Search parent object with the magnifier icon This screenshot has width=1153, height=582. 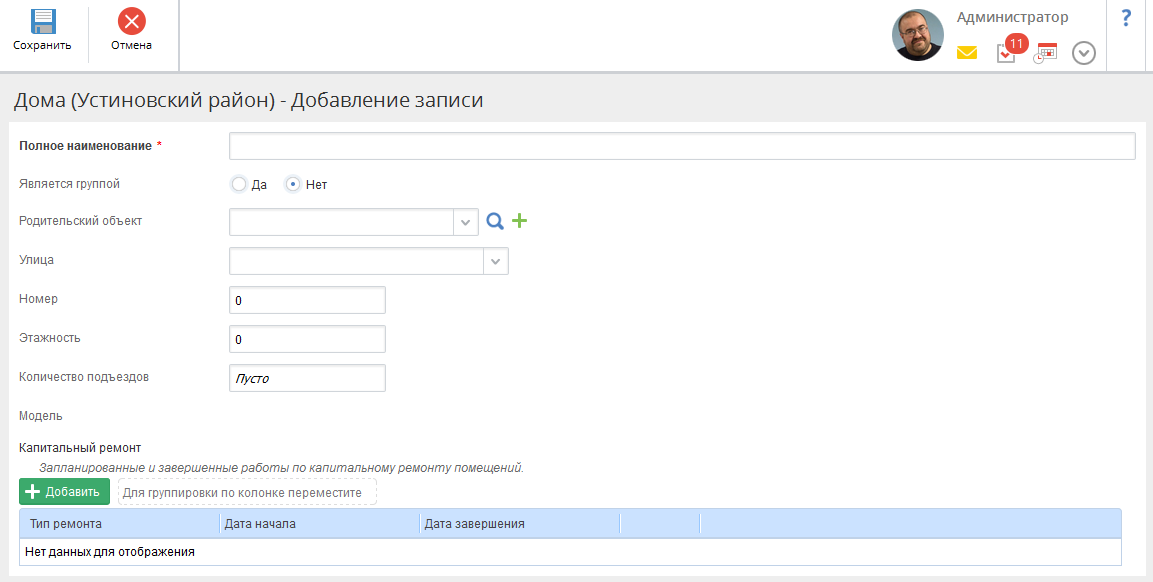[x=495, y=221]
